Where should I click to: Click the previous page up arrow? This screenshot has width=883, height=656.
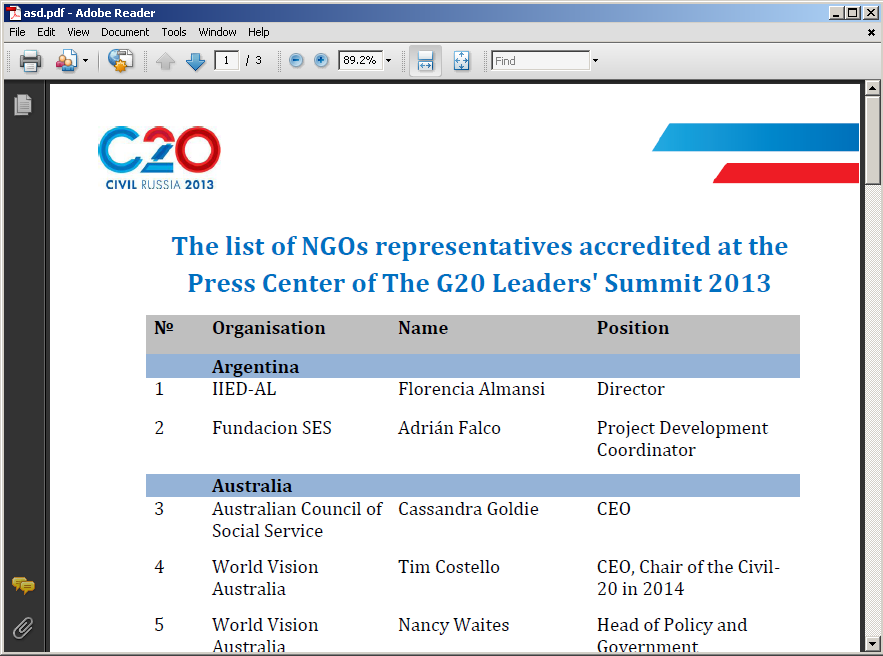coord(166,61)
